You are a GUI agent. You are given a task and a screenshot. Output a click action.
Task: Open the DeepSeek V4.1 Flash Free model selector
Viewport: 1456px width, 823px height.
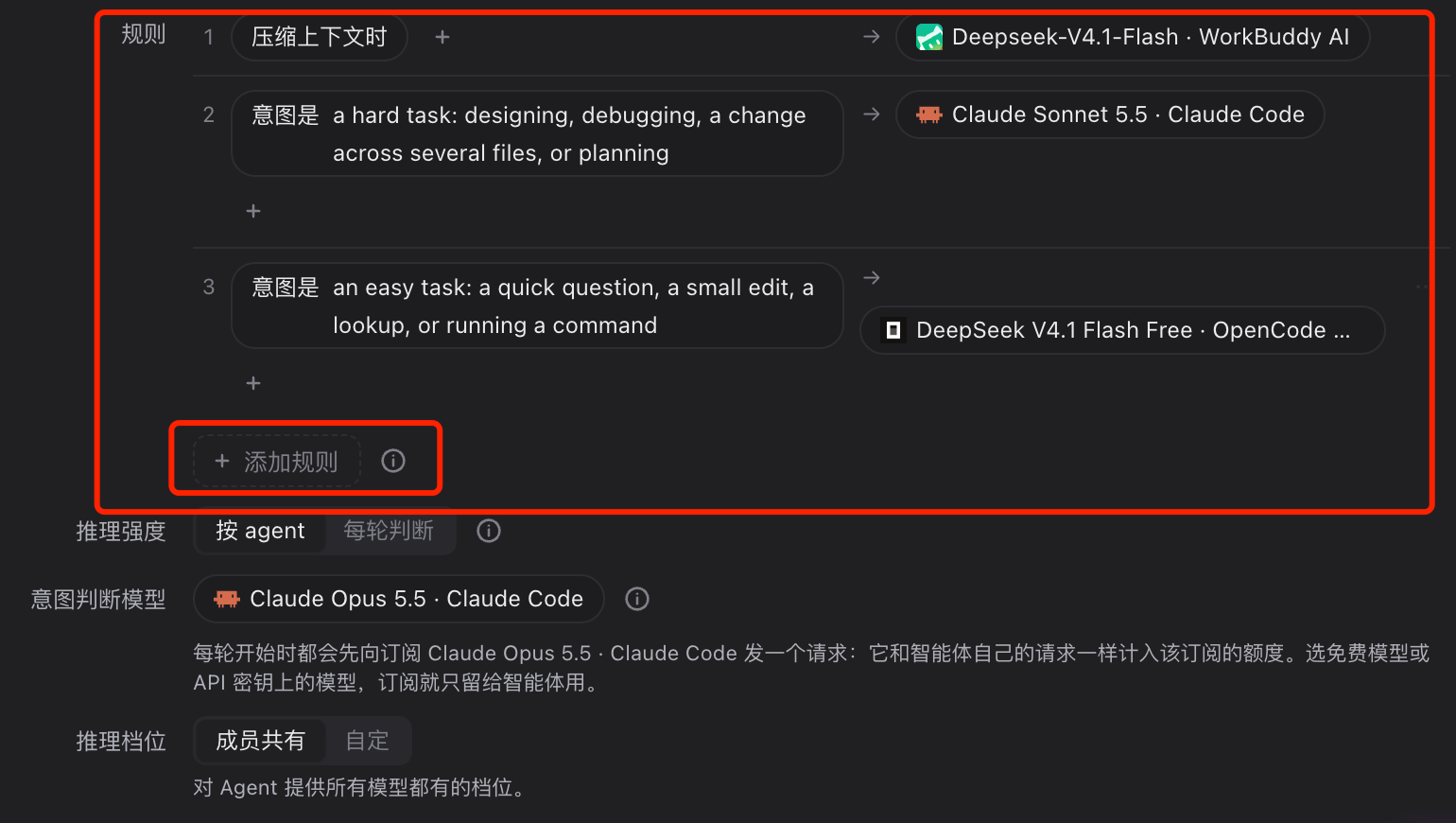coord(1122,330)
